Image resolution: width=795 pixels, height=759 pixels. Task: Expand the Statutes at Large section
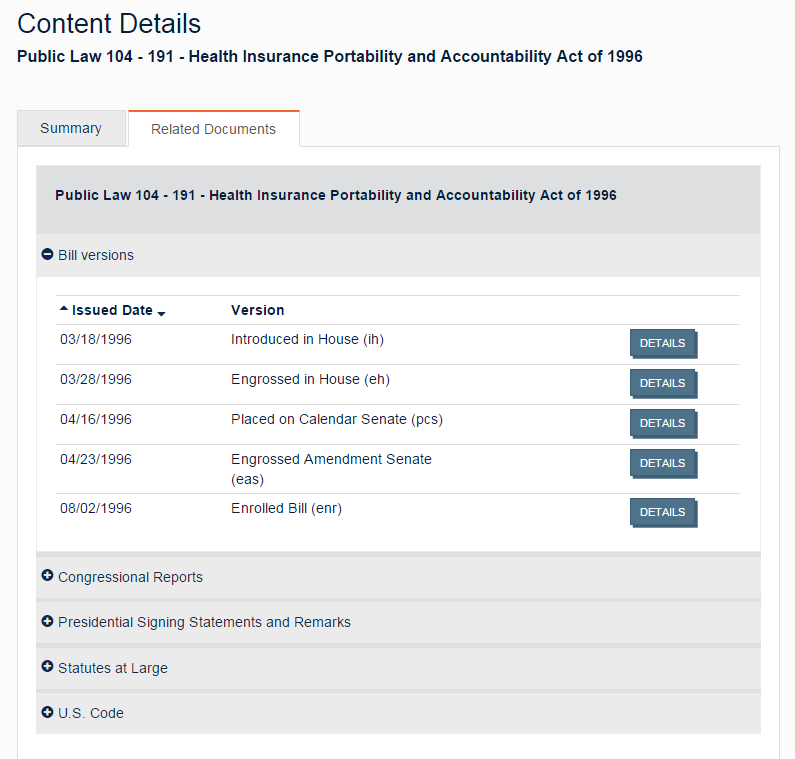pos(113,668)
